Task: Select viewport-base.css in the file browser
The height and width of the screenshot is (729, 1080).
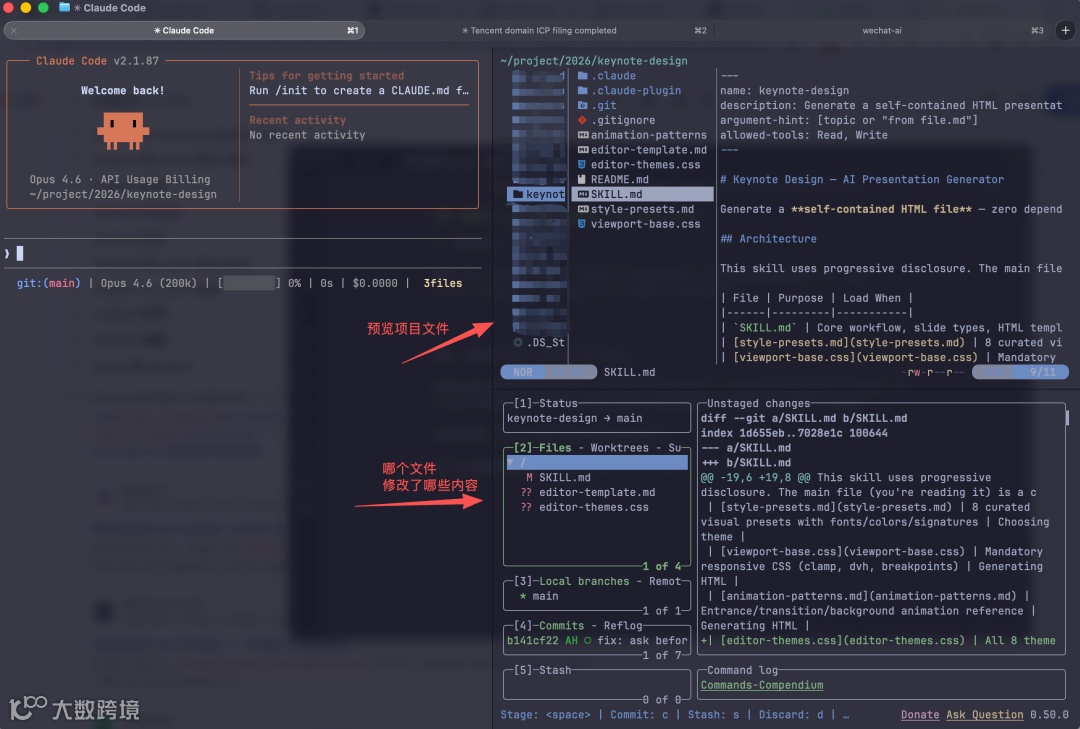Action: point(645,224)
